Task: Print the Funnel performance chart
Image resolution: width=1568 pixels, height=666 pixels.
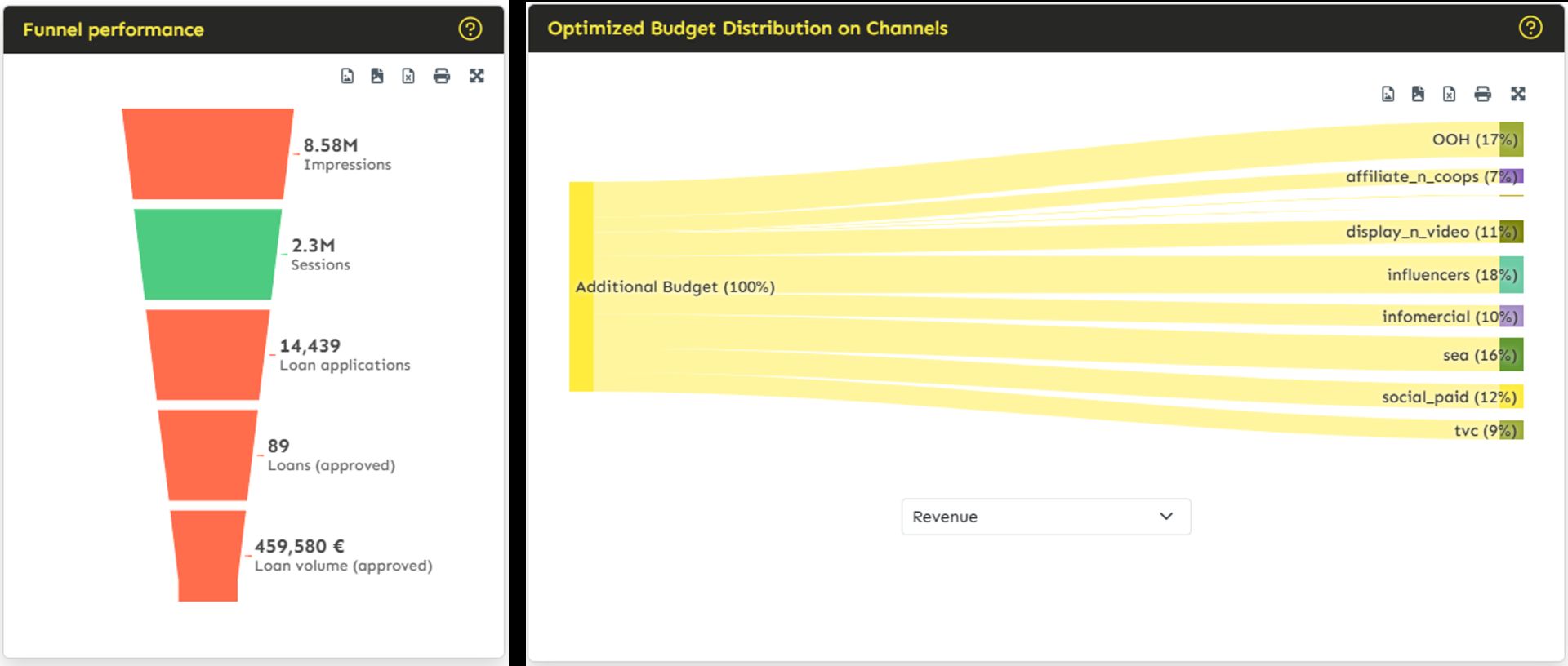Action: pyautogui.click(x=442, y=75)
